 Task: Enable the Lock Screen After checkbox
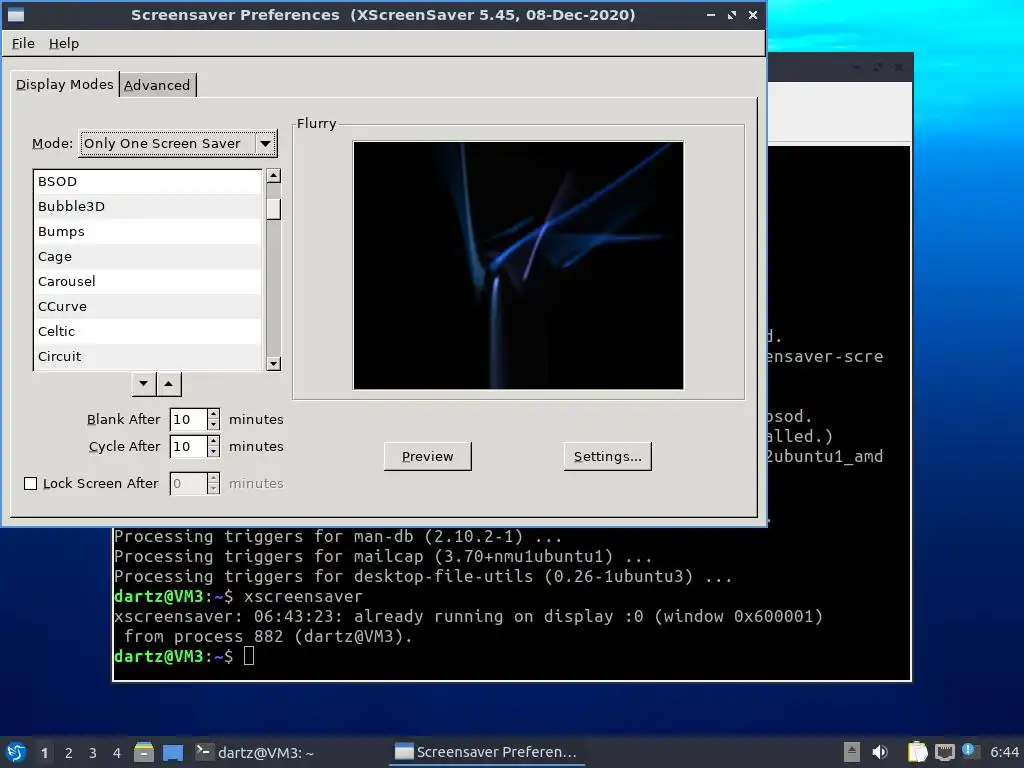click(x=30, y=483)
